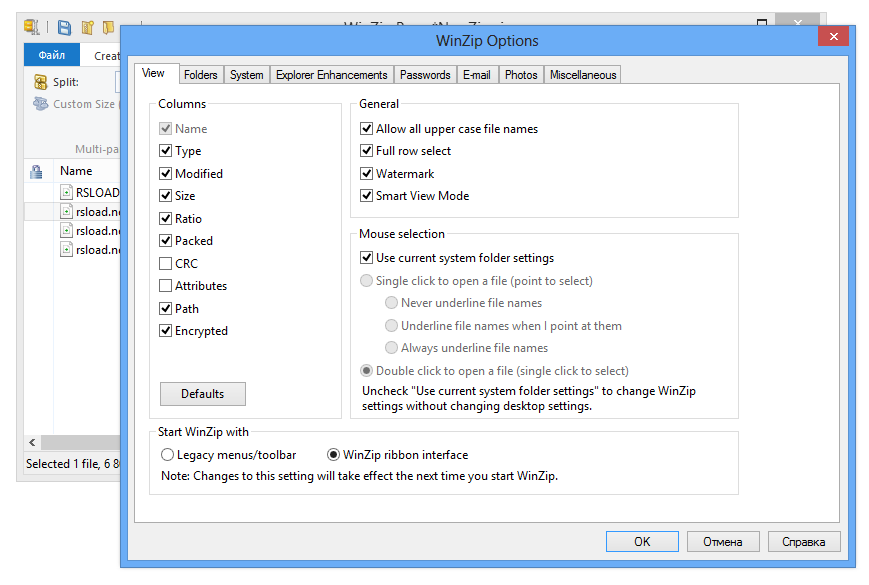
Task: Open the Miscellaneous tab
Action: 583,75
